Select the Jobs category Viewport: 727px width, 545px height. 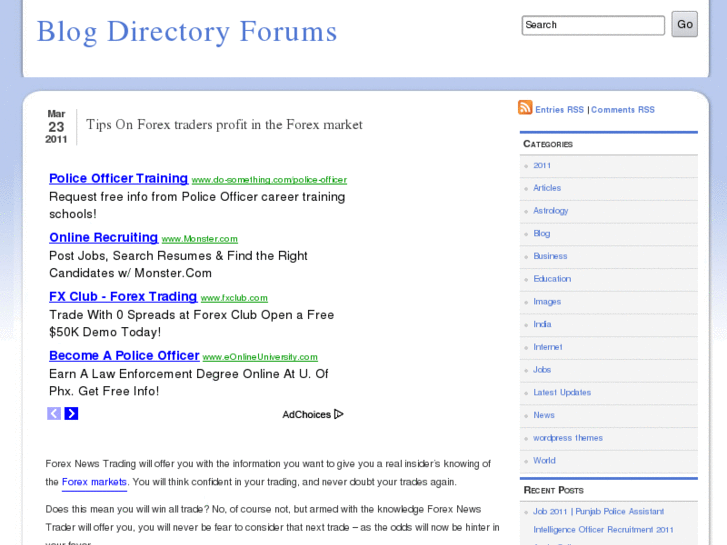tap(542, 370)
